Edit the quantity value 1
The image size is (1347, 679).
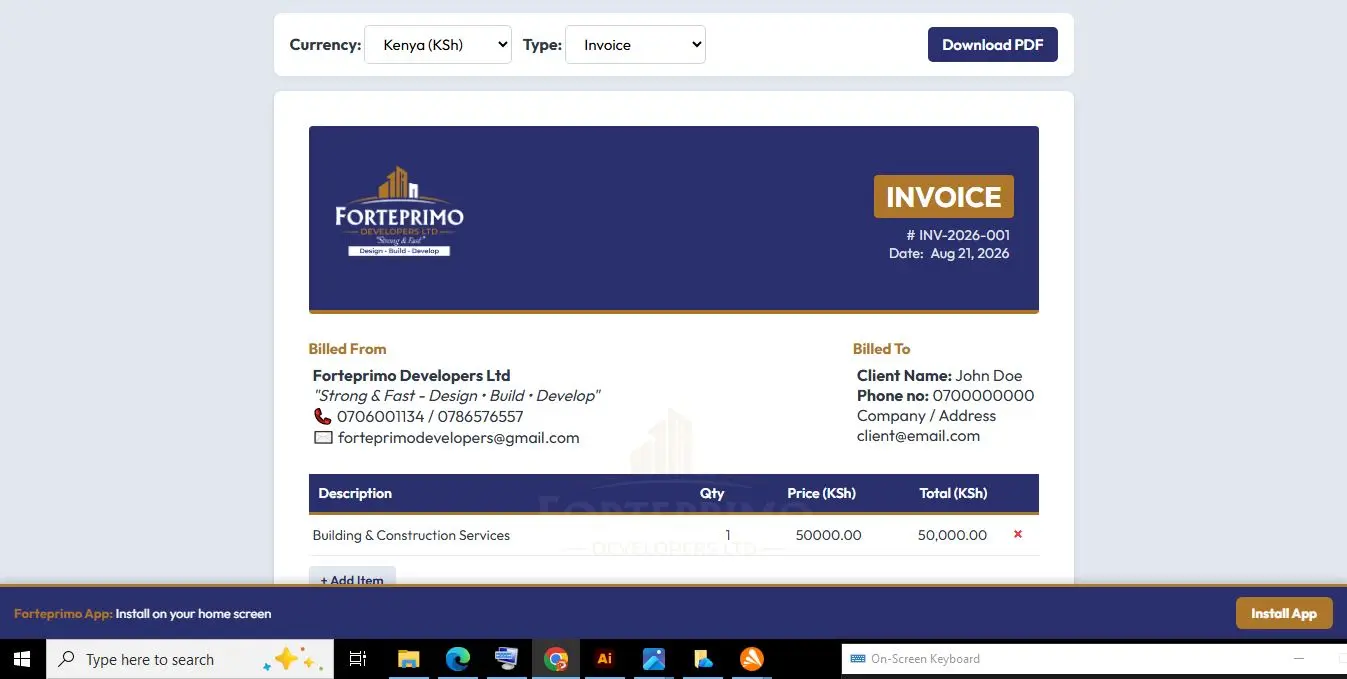click(727, 535)
